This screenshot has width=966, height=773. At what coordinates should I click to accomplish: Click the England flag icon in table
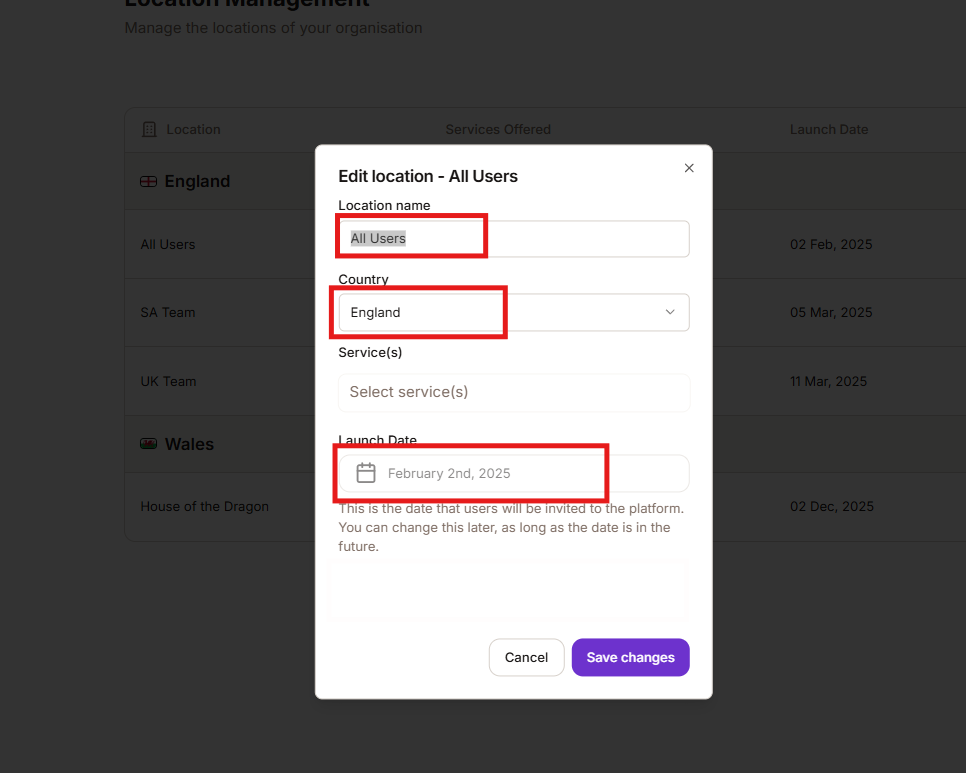(149, 181)
